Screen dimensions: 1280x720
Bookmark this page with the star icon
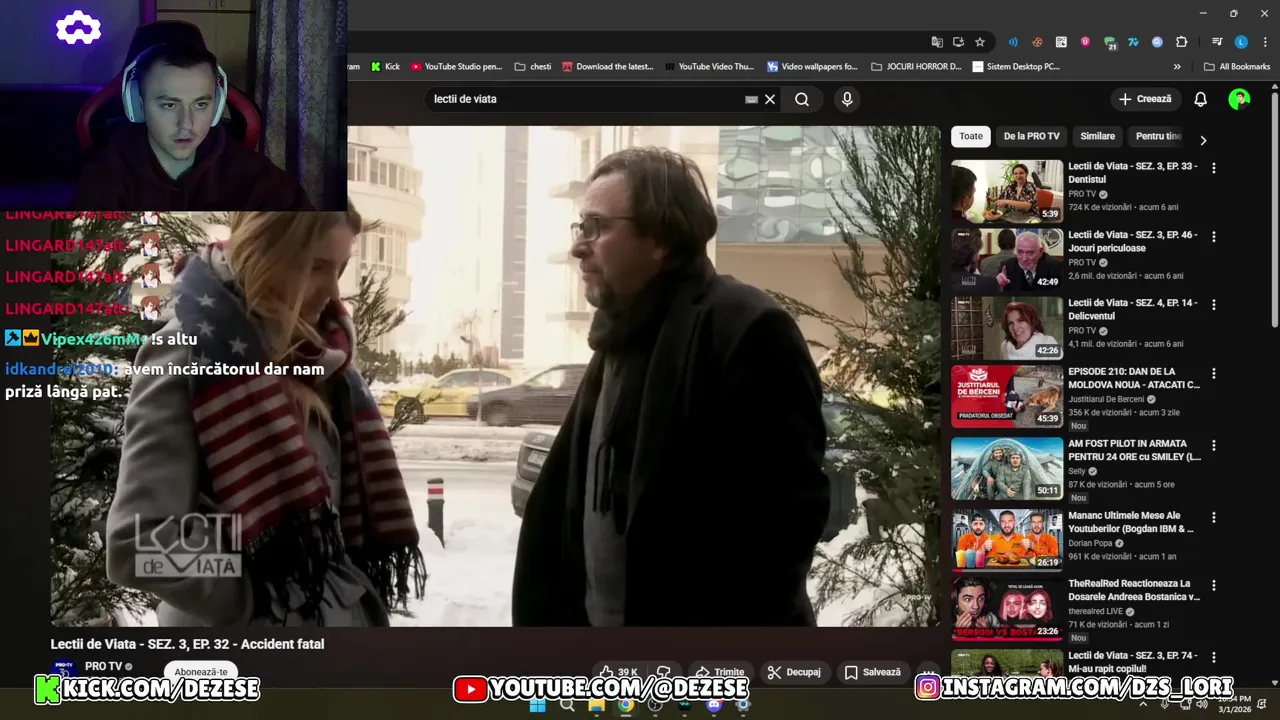tap(980, 42)
